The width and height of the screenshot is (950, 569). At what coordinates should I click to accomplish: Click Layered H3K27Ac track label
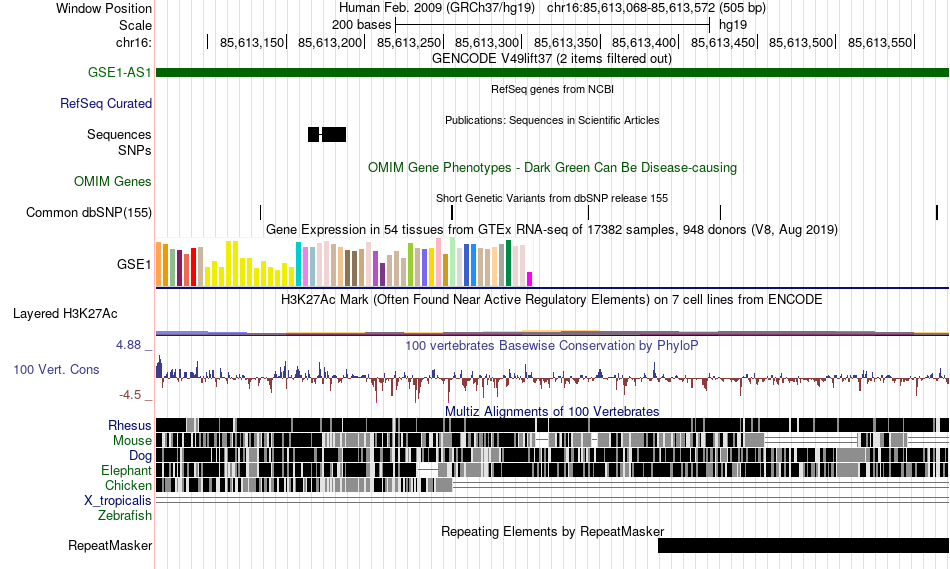click(x=65, y=314)
